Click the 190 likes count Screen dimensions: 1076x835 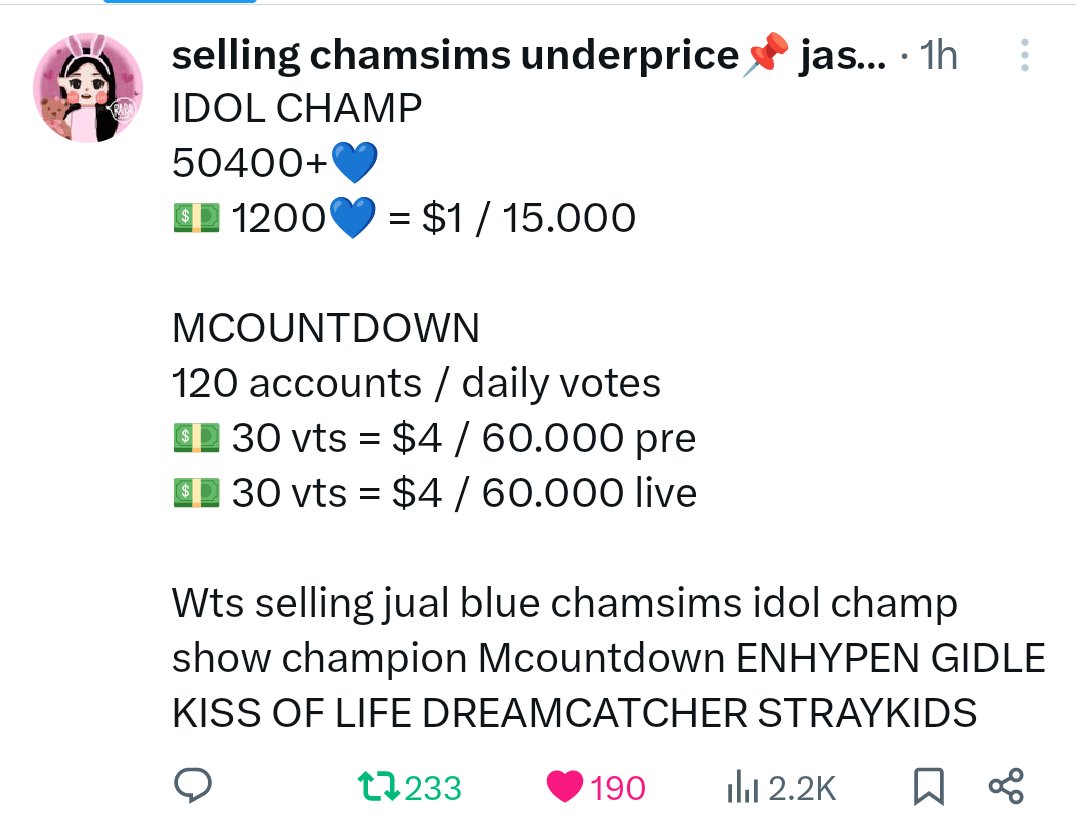618,788
